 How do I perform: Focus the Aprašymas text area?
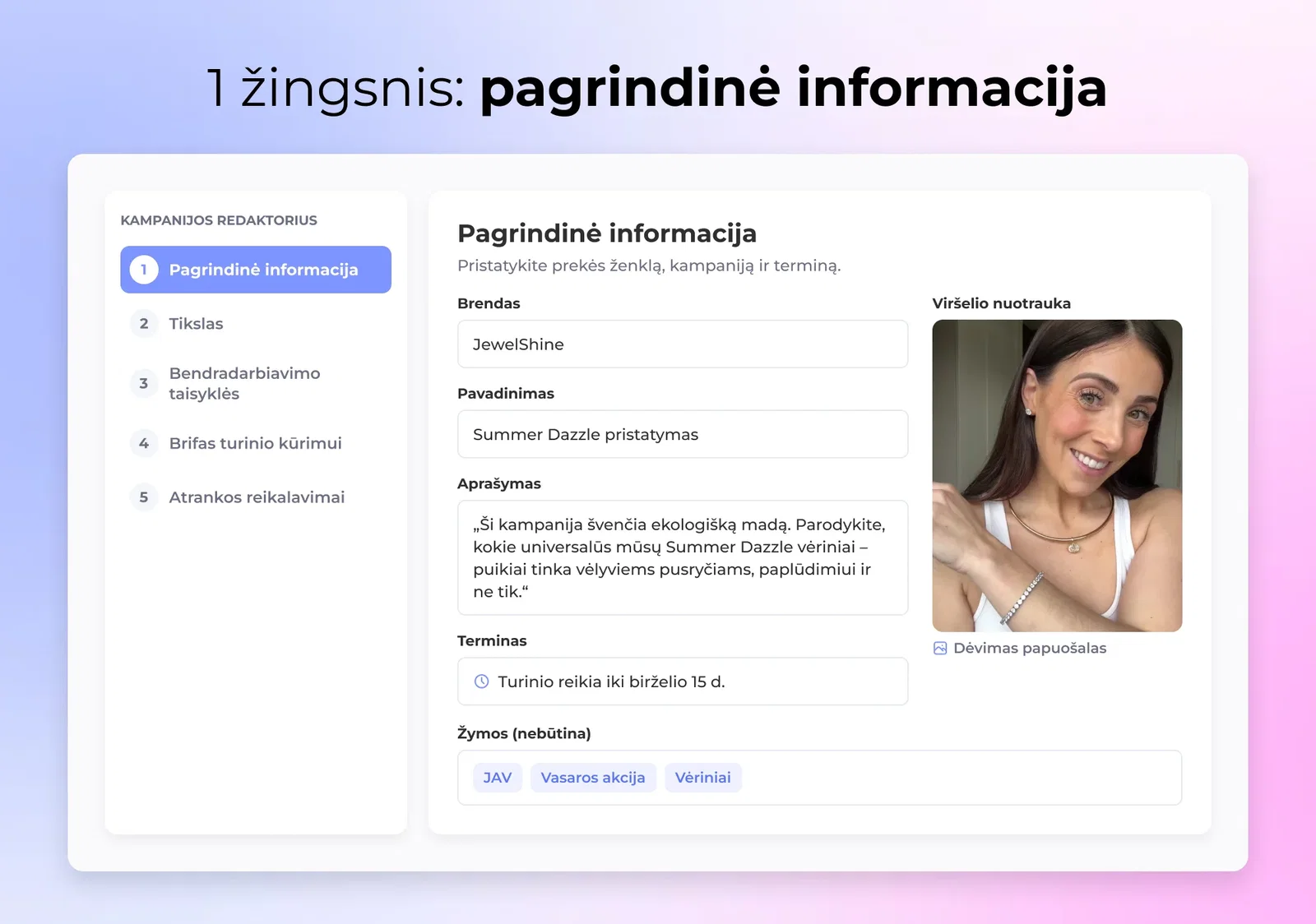point(683,557)
